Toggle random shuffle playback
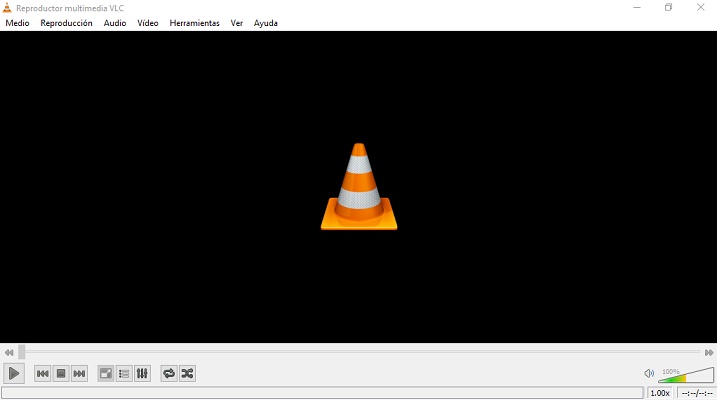 (x=187, y=373)
